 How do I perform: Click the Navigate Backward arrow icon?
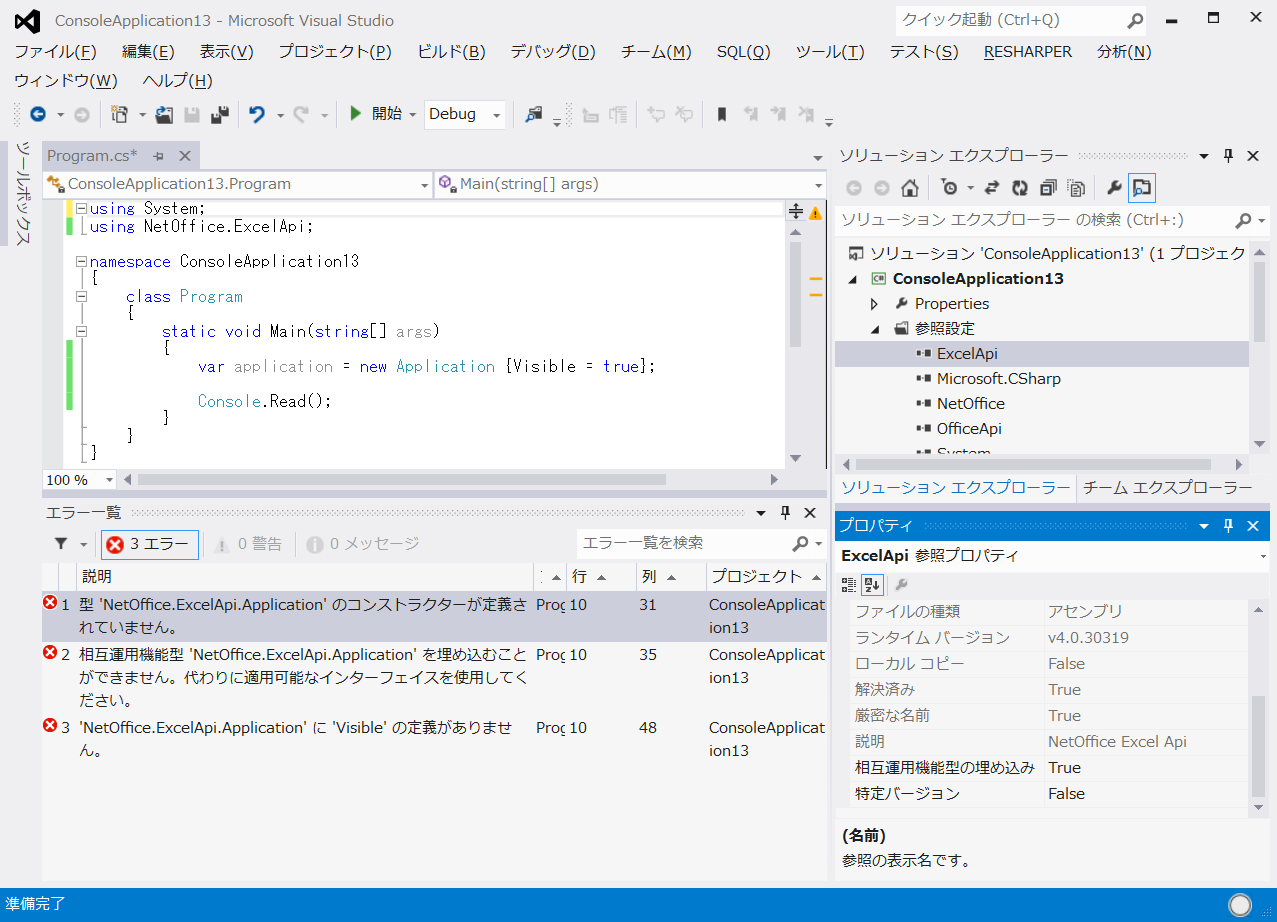38,114
